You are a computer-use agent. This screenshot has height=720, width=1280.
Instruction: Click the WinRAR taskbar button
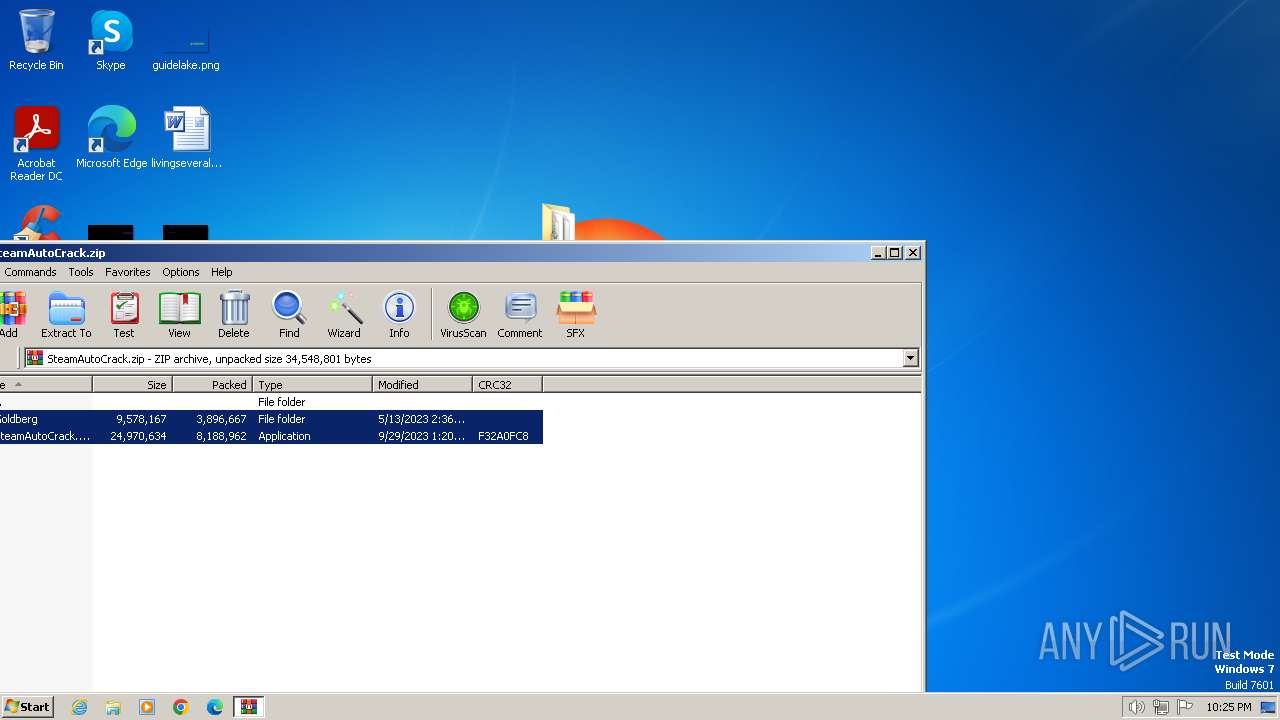click(x=248, y=707)
